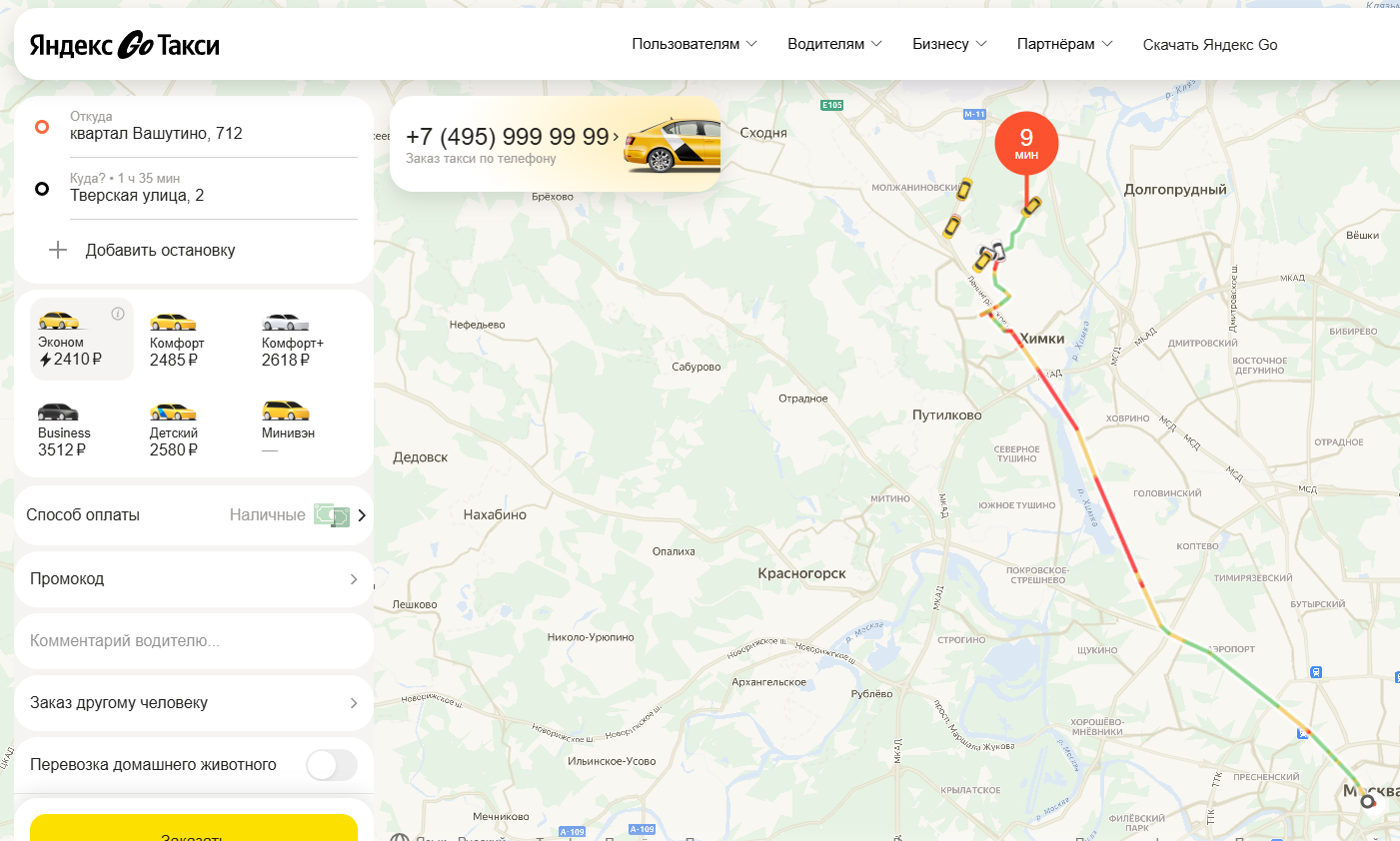Click the Рублёво label on the map
The width and height of the screenshot is (1400, 841).
point(872,693)
